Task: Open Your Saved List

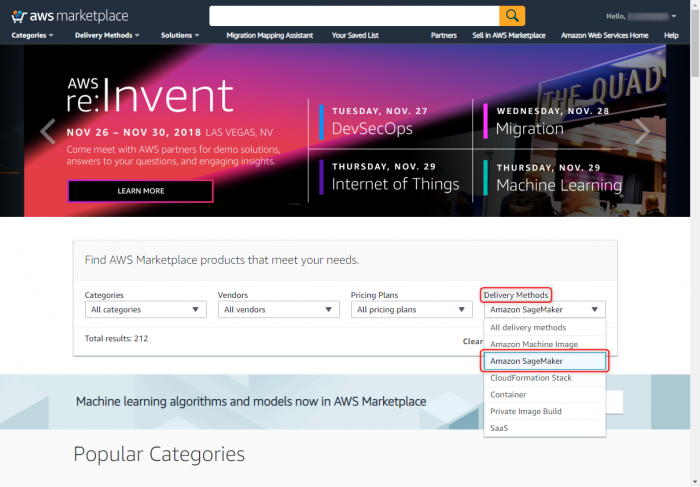Action: [355, 35]
